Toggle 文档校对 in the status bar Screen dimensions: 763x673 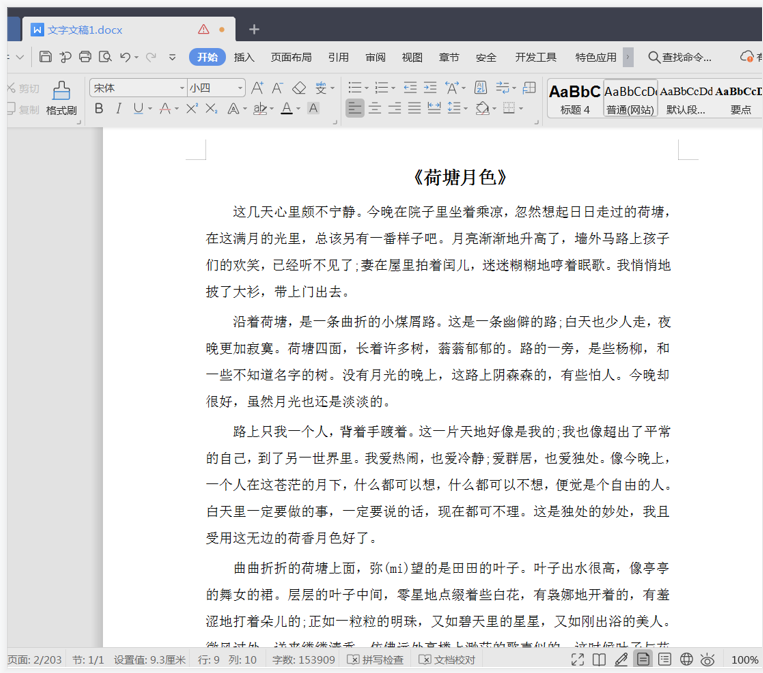[447, 660]
